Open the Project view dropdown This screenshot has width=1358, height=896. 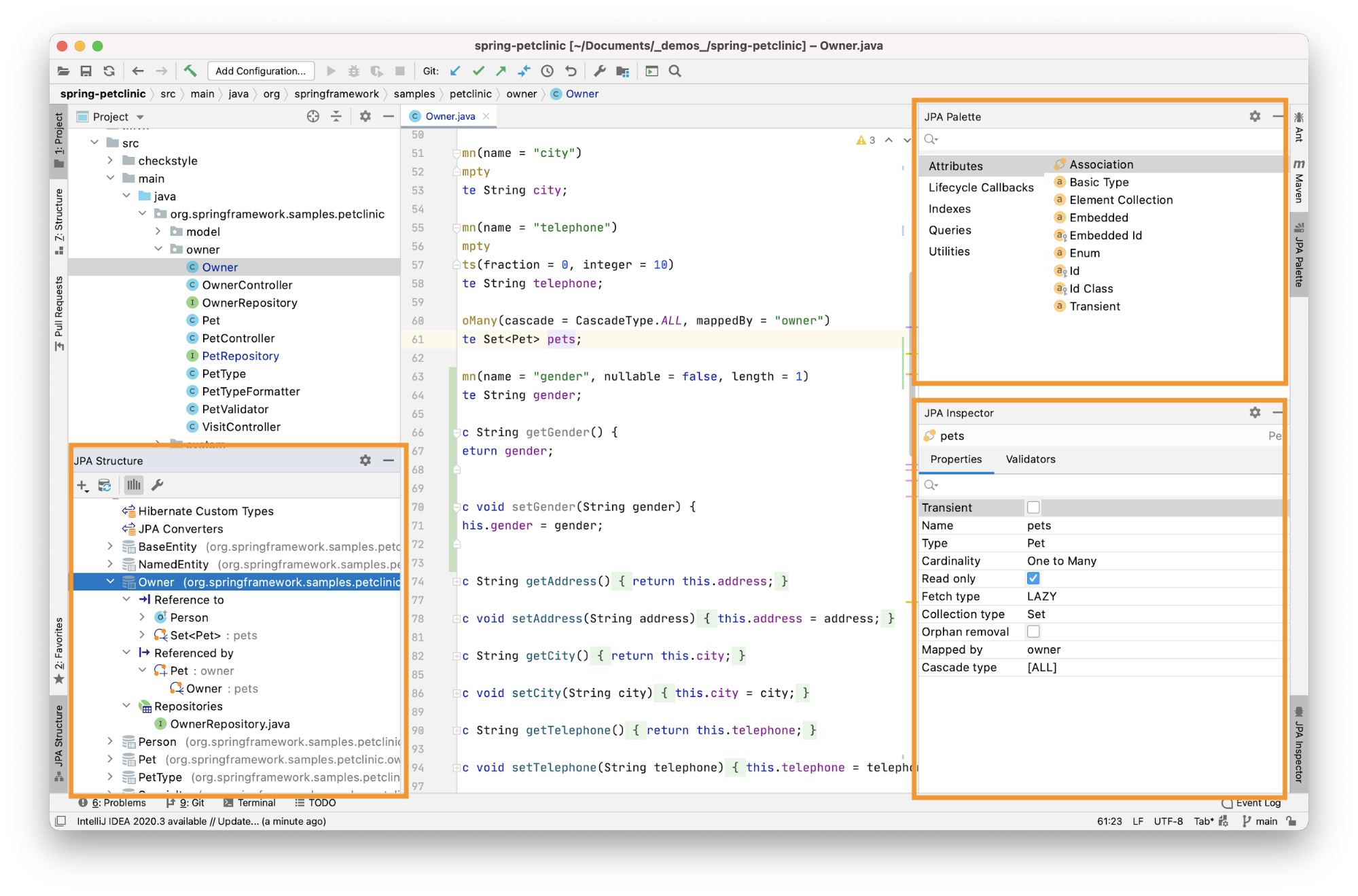(140, 117)
